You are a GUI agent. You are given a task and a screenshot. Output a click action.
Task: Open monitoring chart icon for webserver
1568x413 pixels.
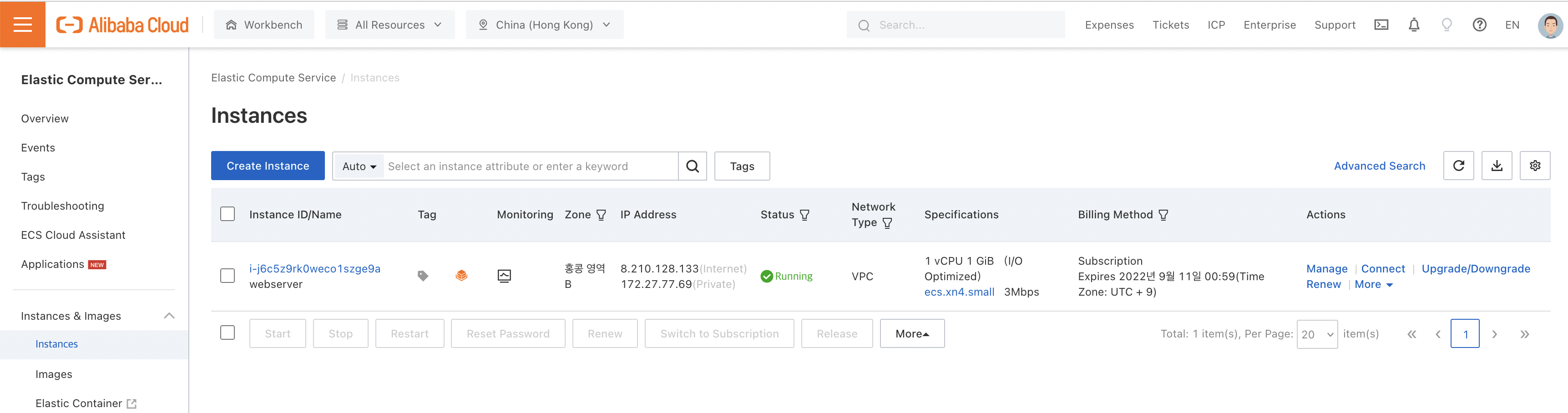click(x=504, y=276)
